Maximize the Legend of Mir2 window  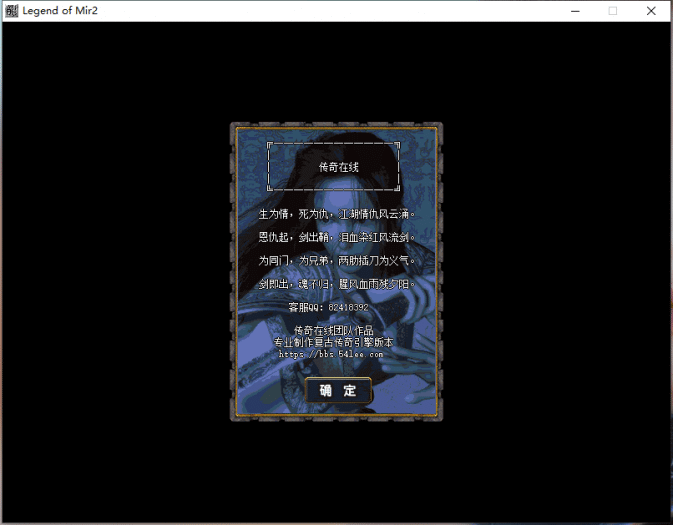pyautogui.click(x=613, y=11)
